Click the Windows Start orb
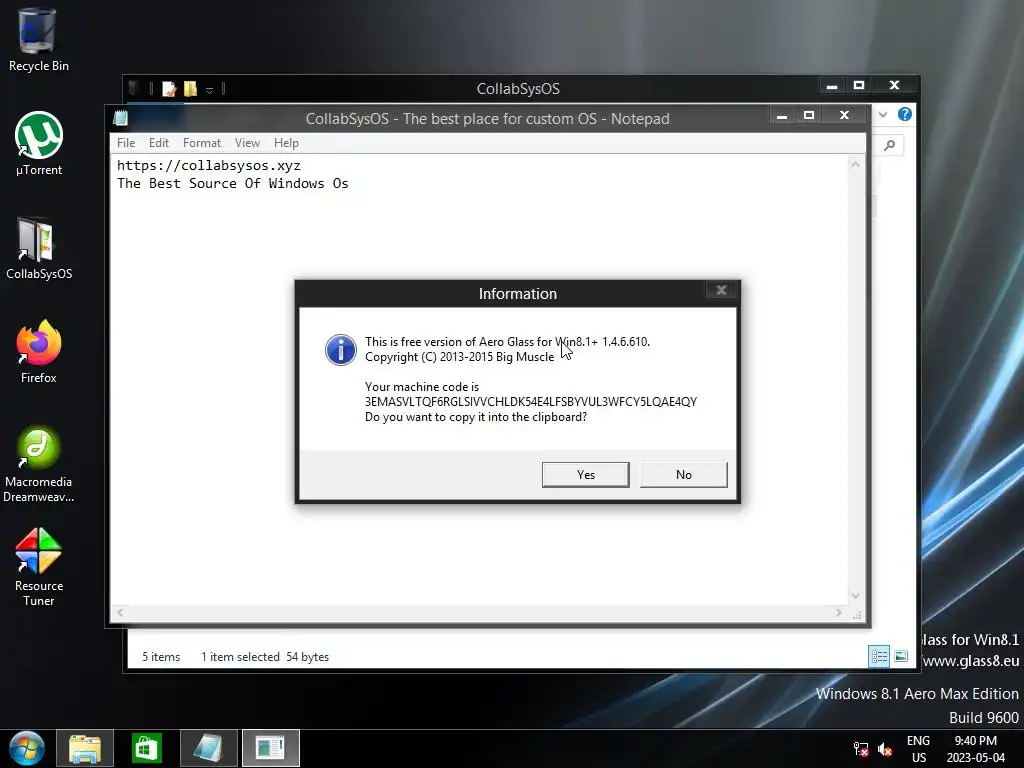Viewport: 1024px width, 768px height. click(x=27, y=748)
